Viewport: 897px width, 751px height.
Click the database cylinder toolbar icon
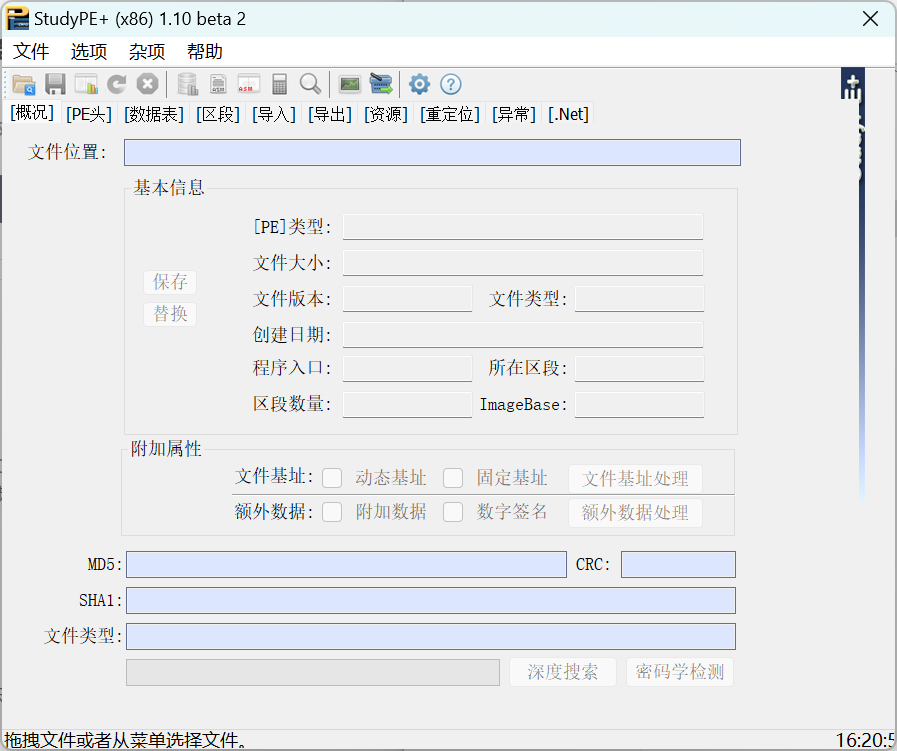coord(187,84)
